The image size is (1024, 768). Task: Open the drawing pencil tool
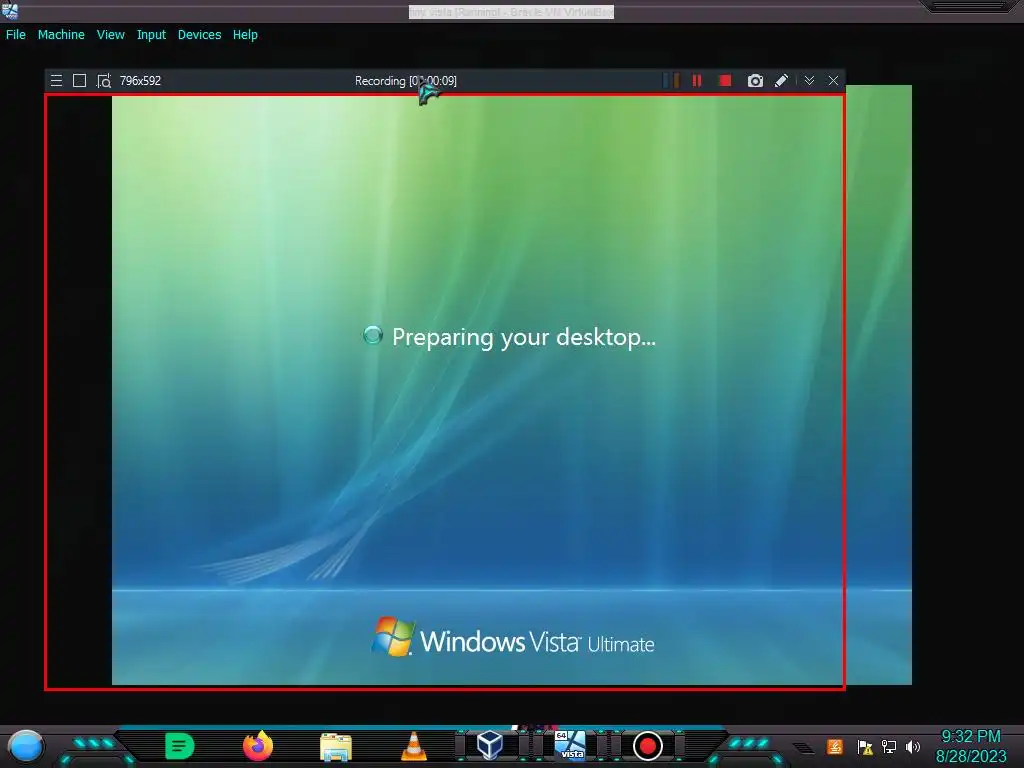(x=781, y=80)
